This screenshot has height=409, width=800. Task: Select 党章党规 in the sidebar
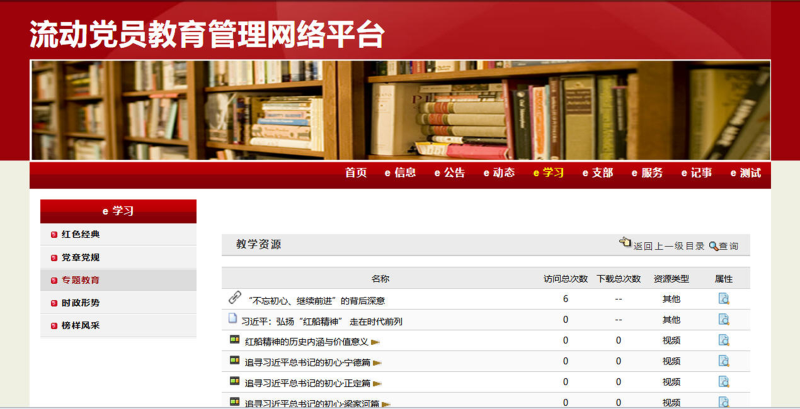(81, 258)
